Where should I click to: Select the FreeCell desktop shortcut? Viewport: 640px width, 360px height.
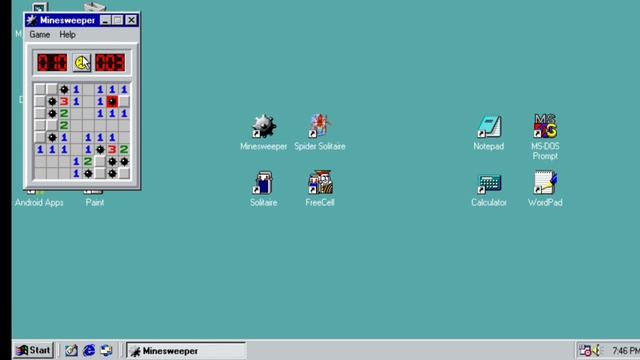coord(320,182)
